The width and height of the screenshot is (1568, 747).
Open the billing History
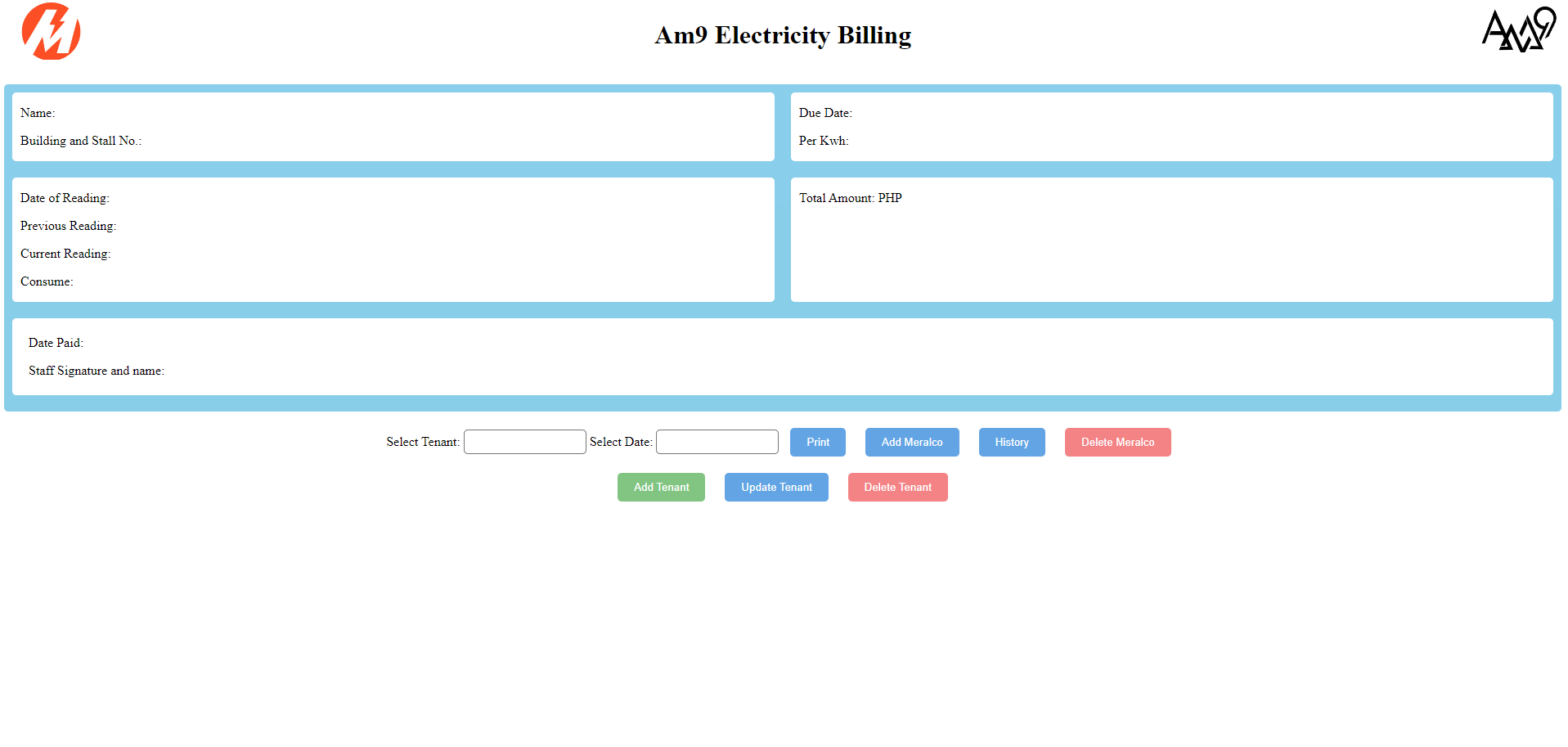tap(1011, 442)
